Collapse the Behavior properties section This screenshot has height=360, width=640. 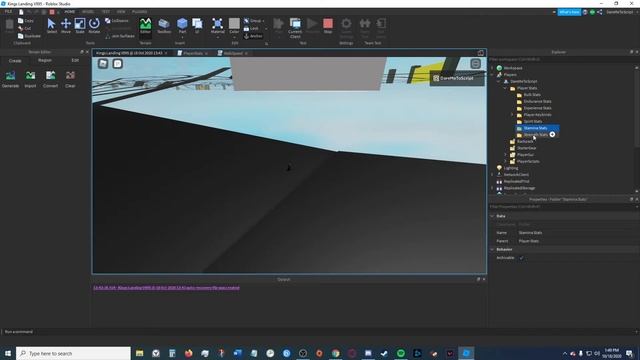(x=492, y=249)
